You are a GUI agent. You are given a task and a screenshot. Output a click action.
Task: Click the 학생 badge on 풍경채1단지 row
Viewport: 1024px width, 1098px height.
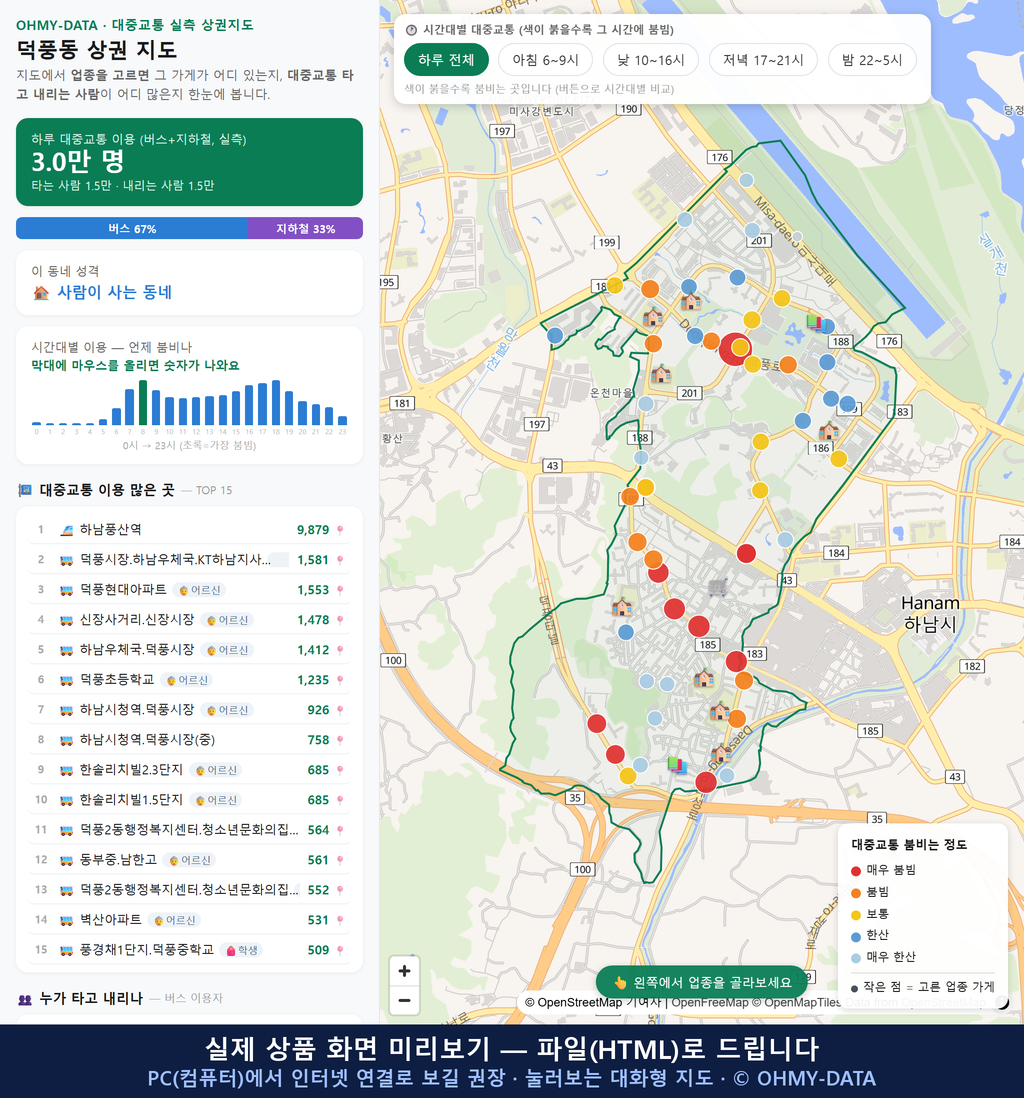[x=242, y=950]
